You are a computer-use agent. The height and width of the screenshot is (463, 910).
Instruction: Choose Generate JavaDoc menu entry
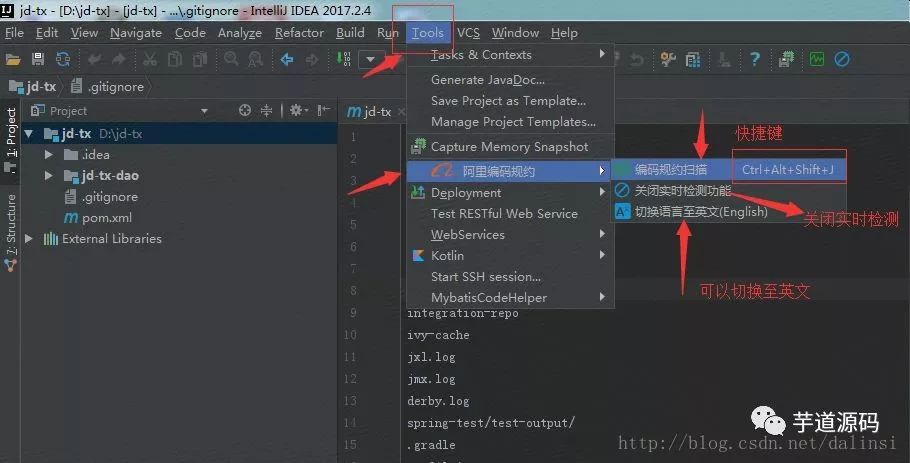510,80
